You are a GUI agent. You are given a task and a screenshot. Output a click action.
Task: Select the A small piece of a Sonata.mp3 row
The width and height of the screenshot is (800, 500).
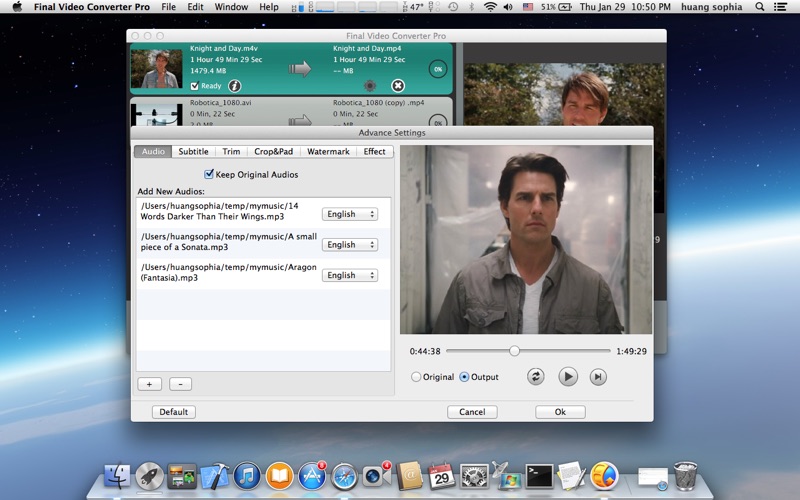[263, 243]
